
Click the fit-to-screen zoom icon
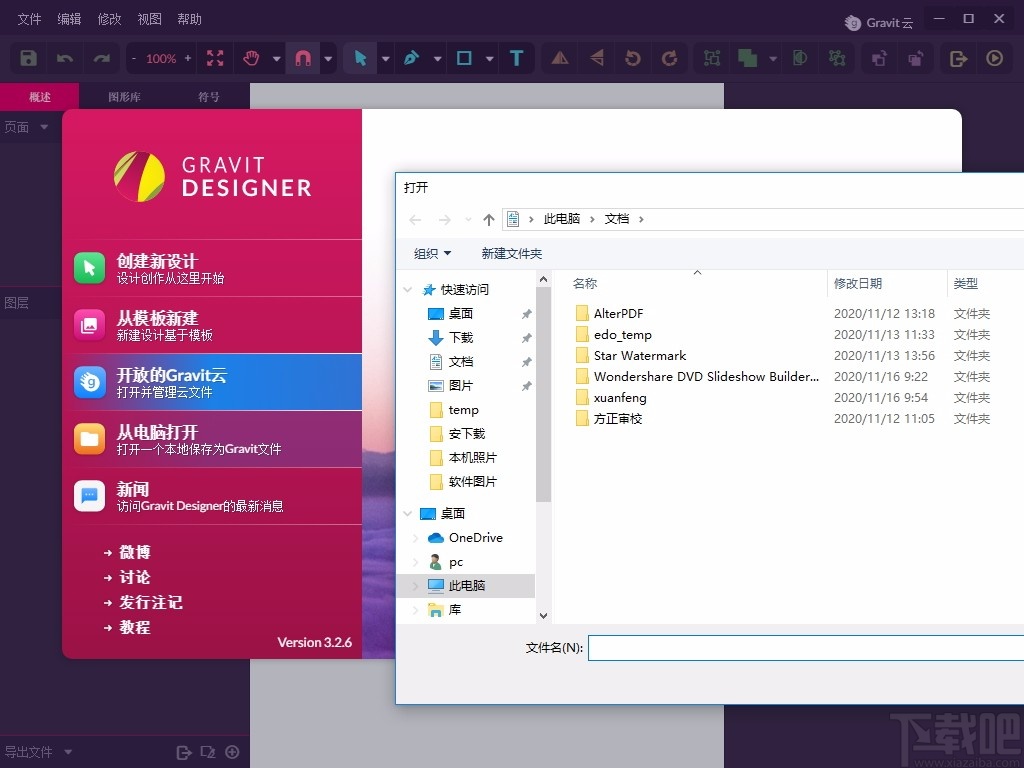point(215,58)
